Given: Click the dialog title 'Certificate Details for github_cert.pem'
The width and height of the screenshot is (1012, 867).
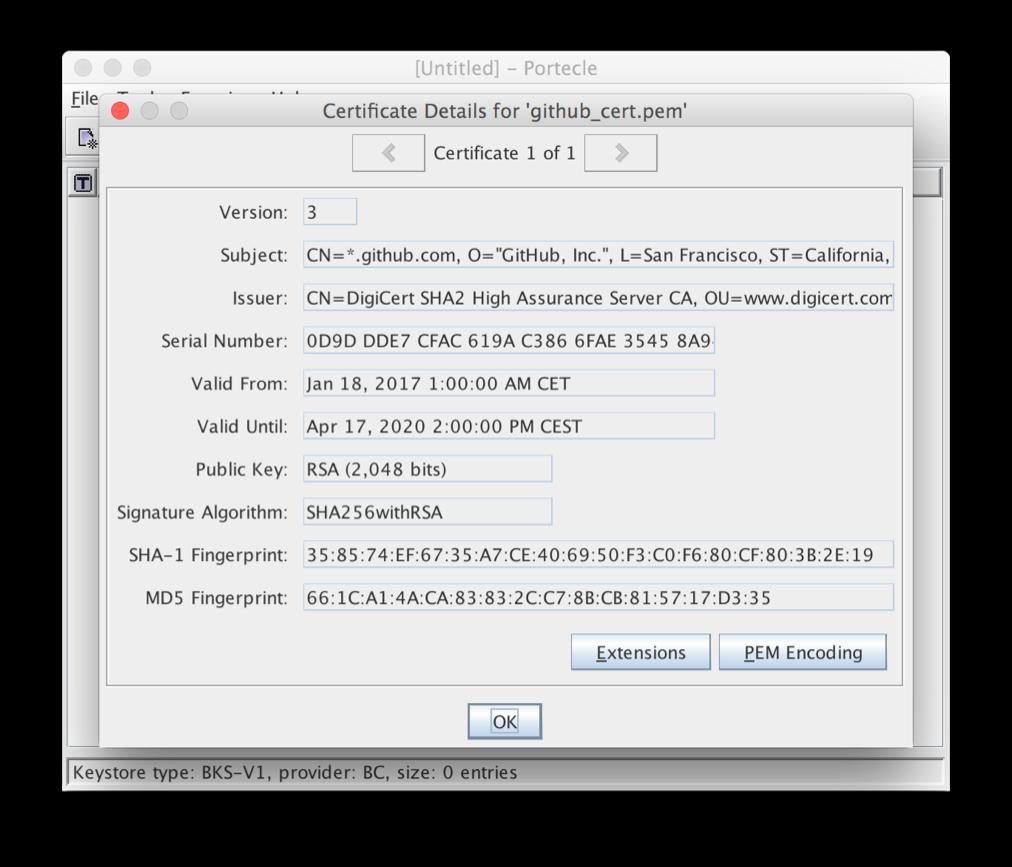Looking at the screenshot, I should pyautogui.click(x=505, y=111).
